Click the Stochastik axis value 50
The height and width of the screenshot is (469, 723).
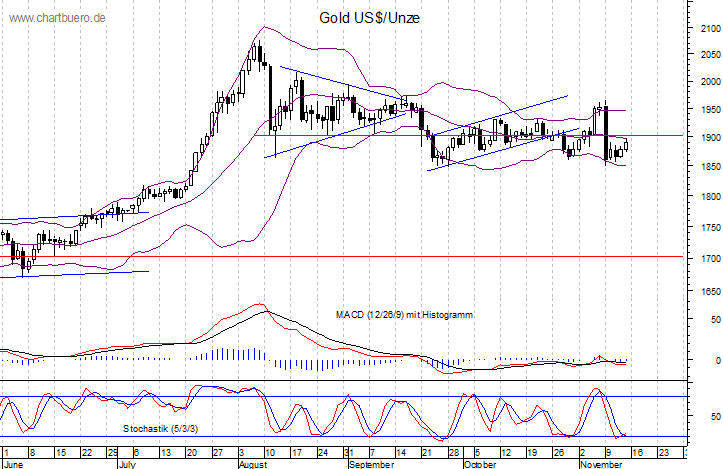[716, 416]
